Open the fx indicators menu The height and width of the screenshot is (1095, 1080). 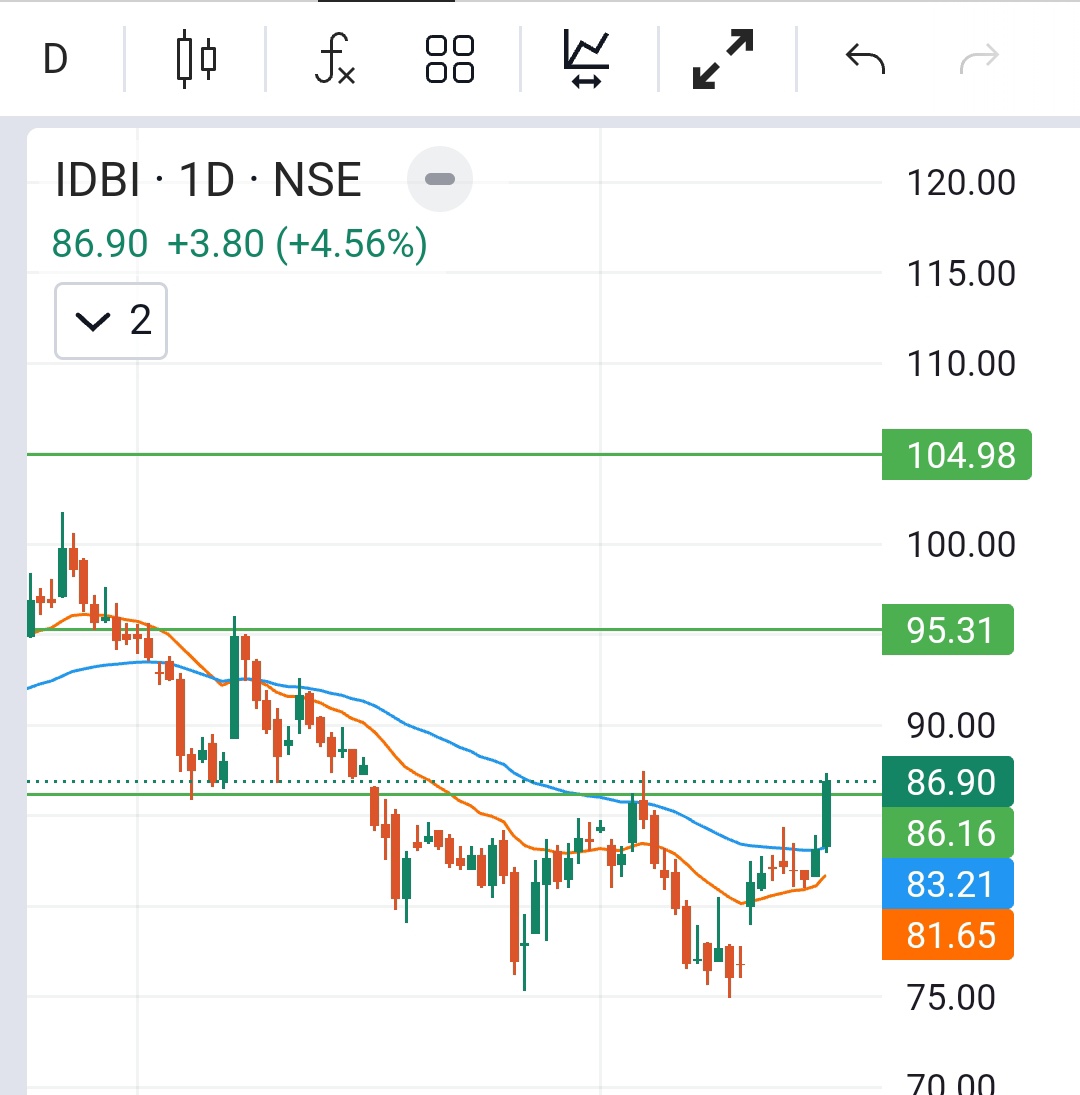tap(335, 59)
